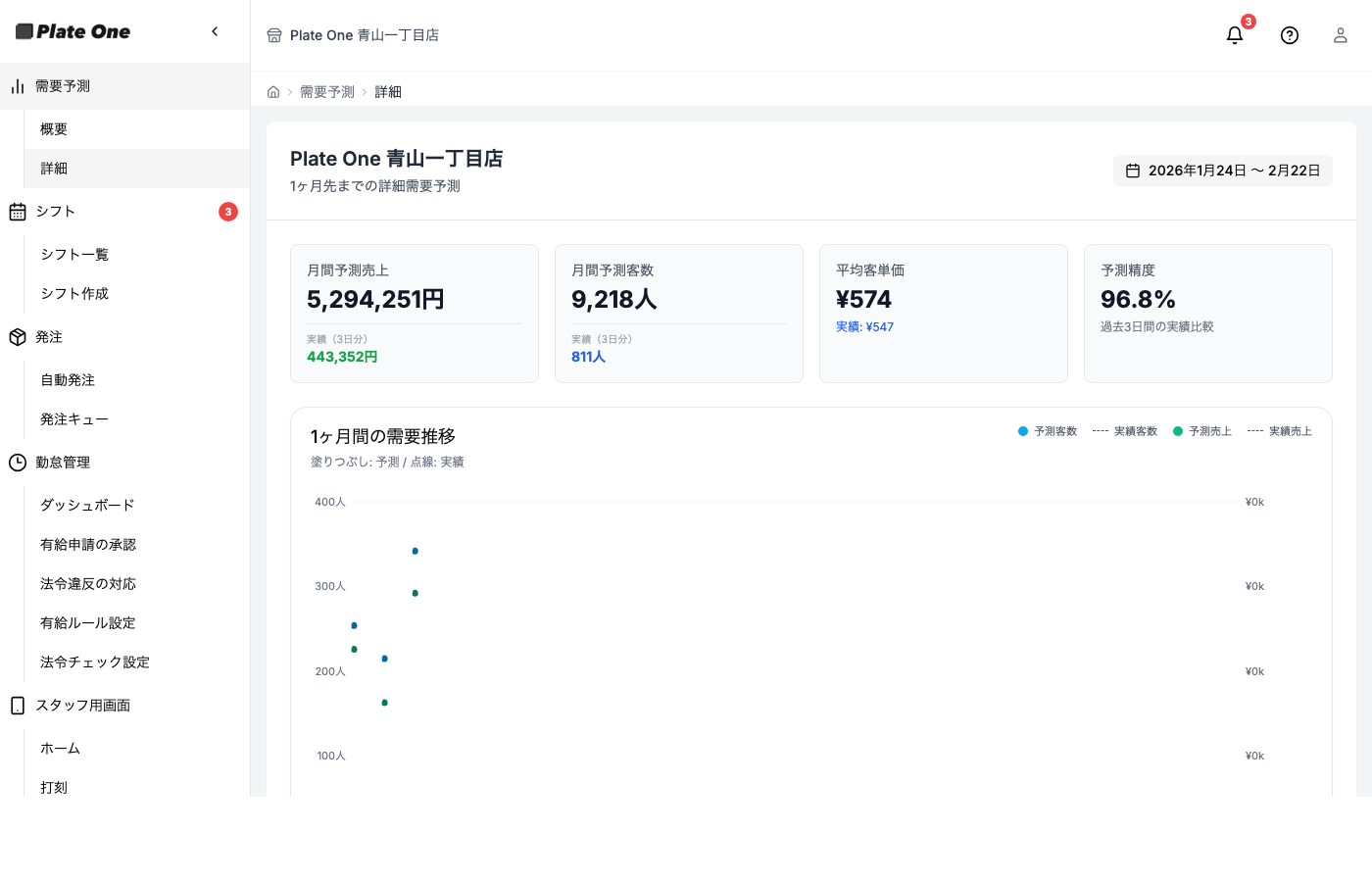1372x882 pixels.
Task: Click the 月間予測客数 card
Action: pyautogui.click(x=679, y=314)
